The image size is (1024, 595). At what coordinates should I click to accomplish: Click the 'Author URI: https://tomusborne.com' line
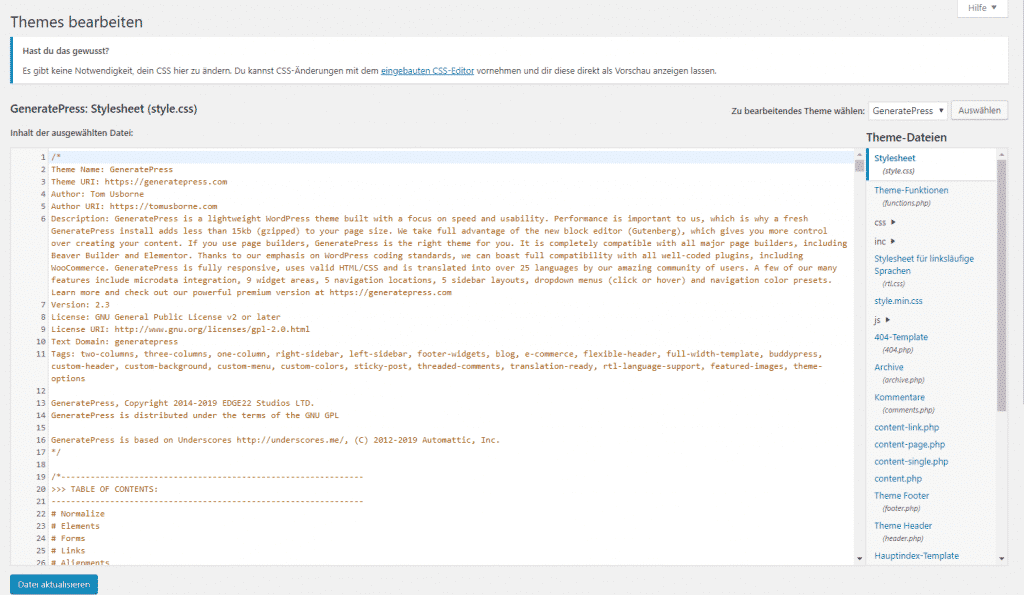tap(134, 206)
